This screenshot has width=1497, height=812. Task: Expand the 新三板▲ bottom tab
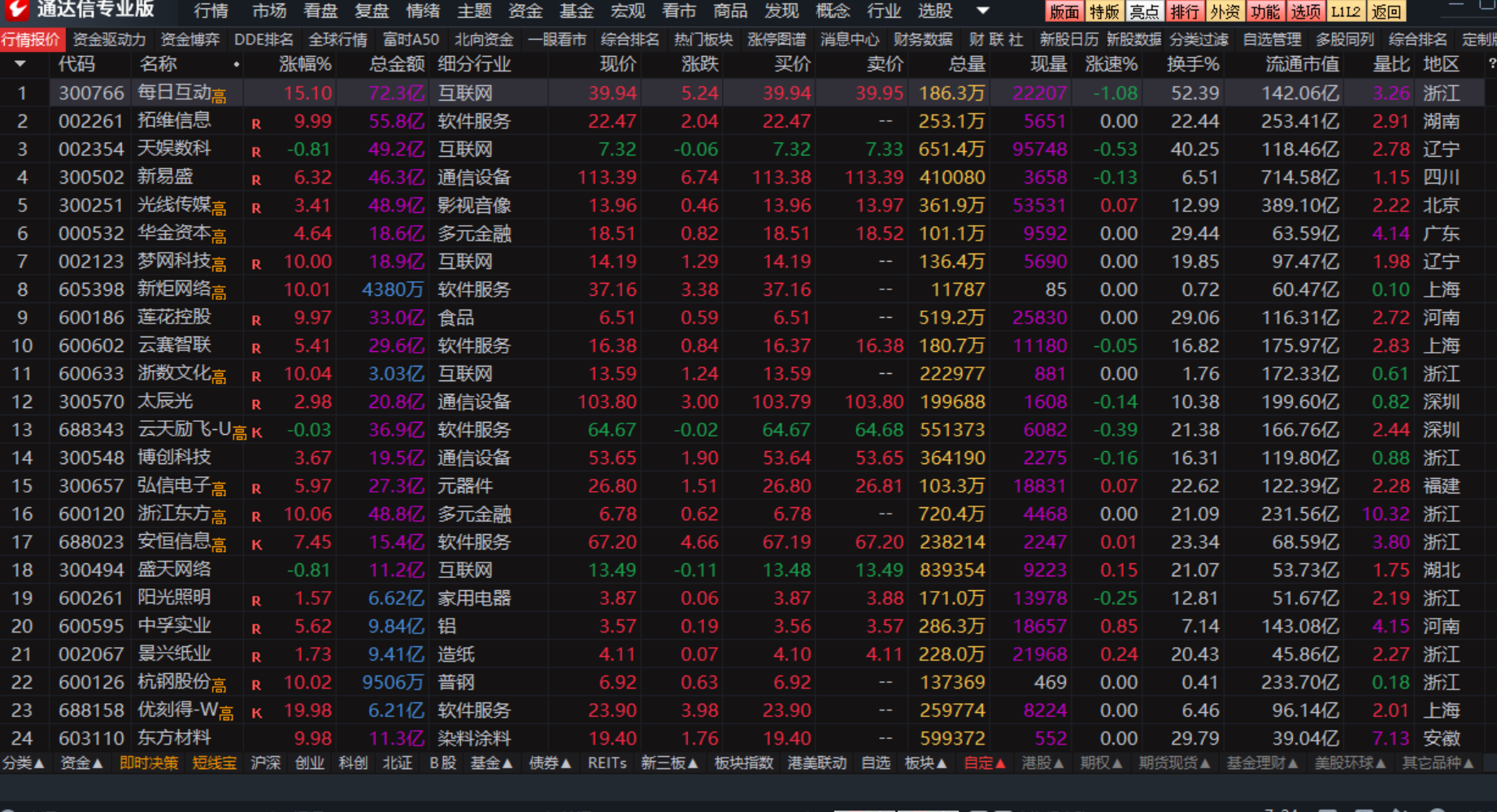[669, 762]
